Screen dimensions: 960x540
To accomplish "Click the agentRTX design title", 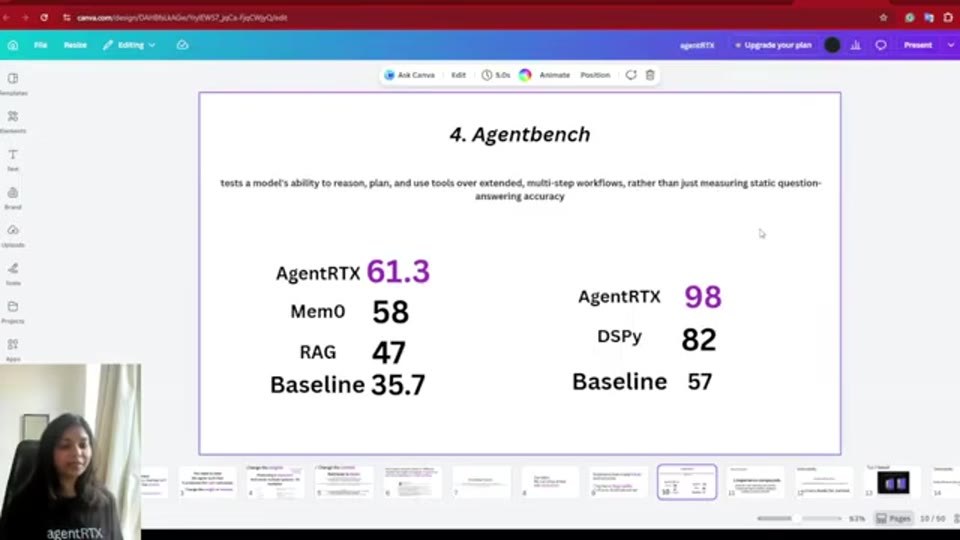I will [697, 45].
